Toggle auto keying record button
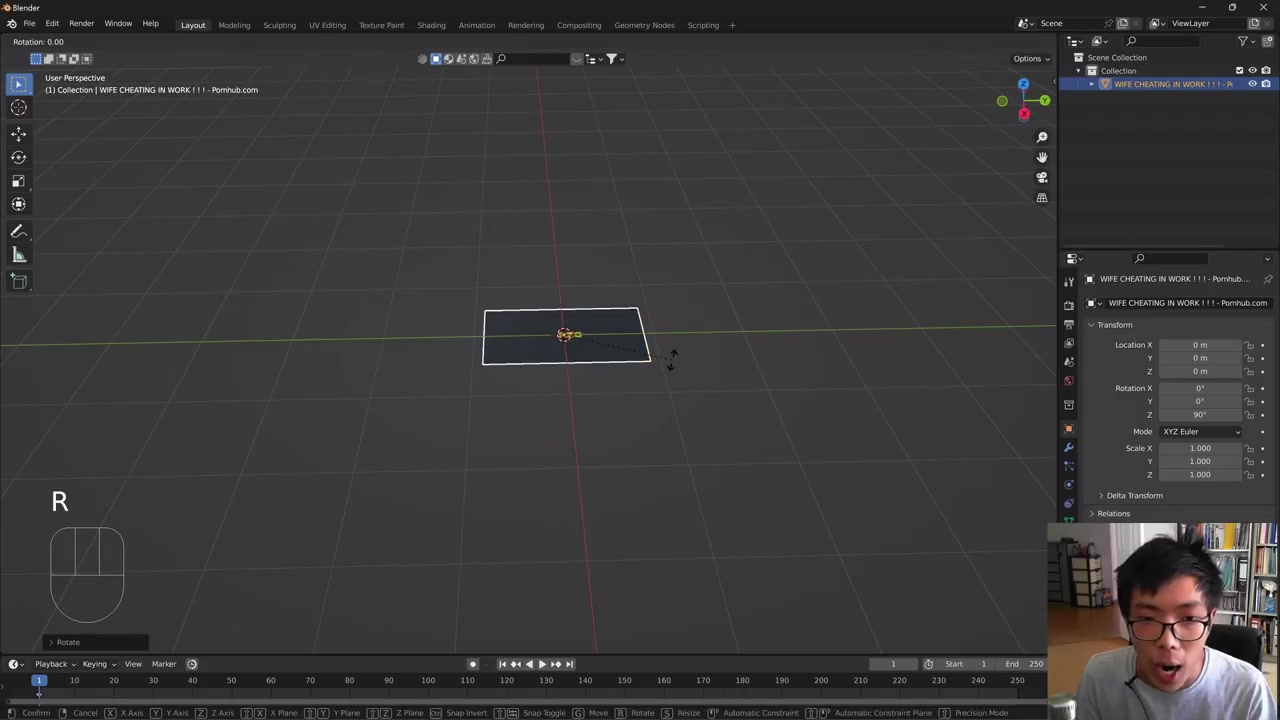 click(x=473, y=664)
